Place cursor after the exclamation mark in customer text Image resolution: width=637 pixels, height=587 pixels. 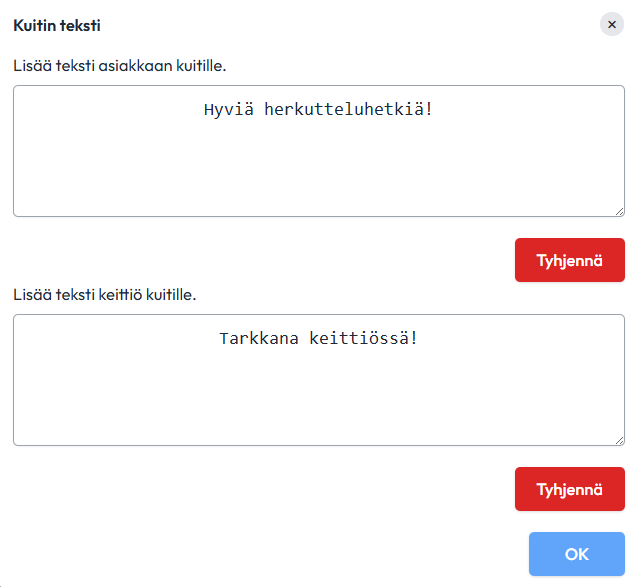pyautogui.click(x=434, y=109)
